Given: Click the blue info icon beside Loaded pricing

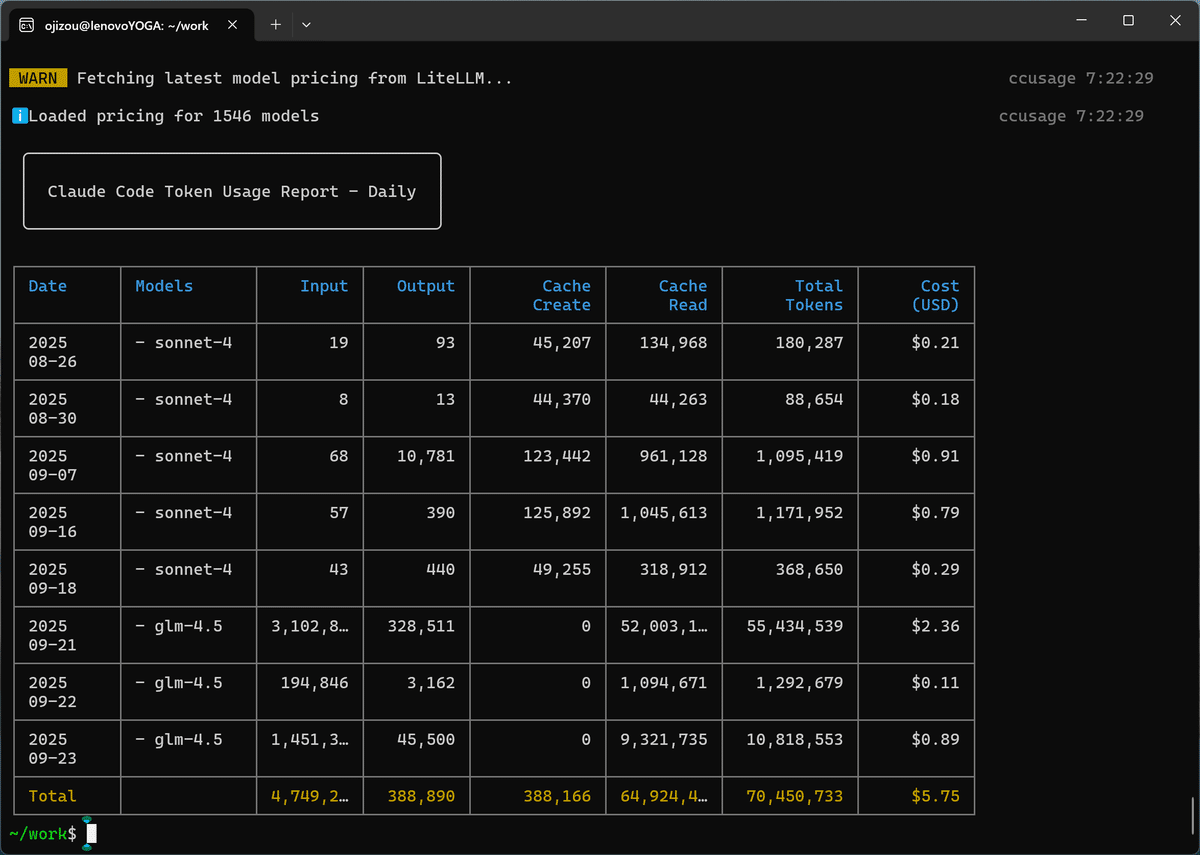Looking at the screenshot, I should tap(19, 116).
